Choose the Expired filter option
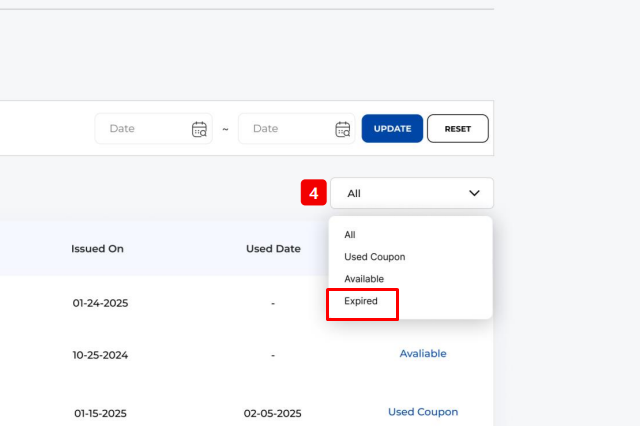This screenshot has height=426, width=640. 361,301
